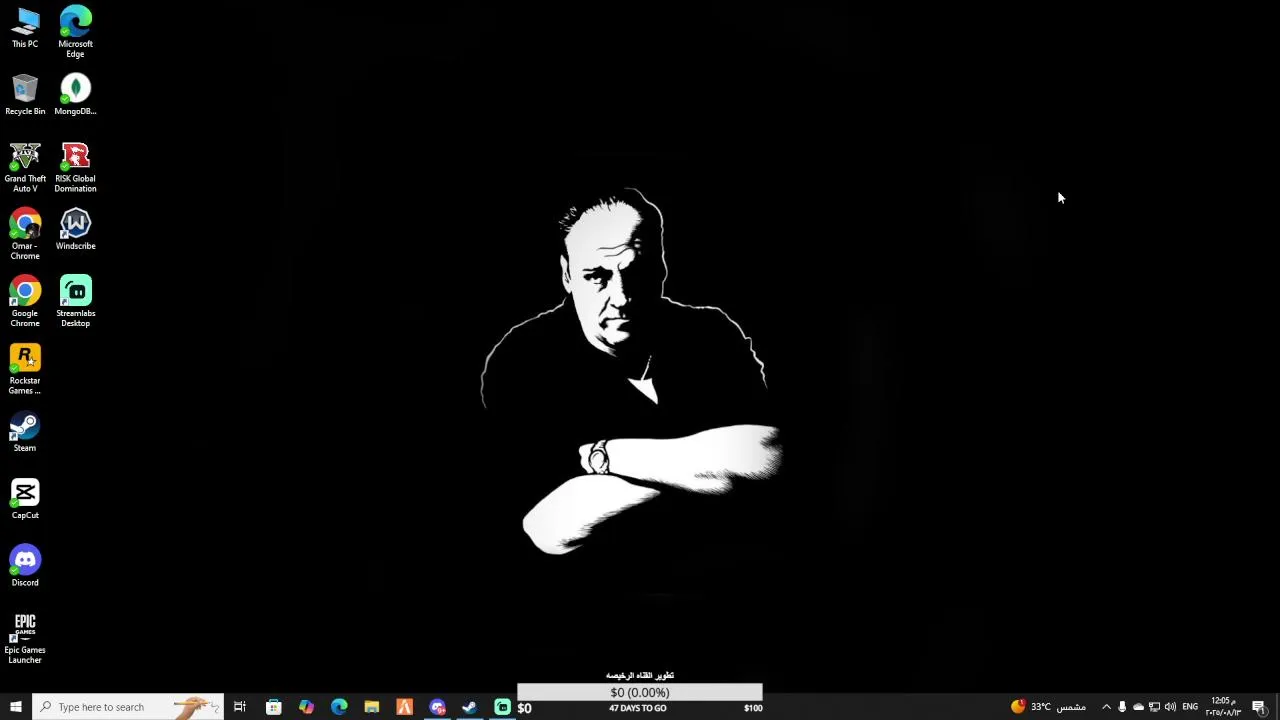Select the Microsoft Edge desktop shortcut
1280x720 pixels.
(x=75, y=32)
